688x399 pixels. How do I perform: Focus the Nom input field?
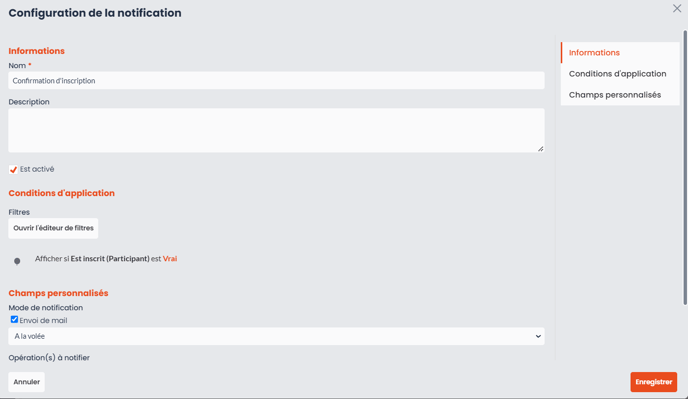tap(276, 81)
